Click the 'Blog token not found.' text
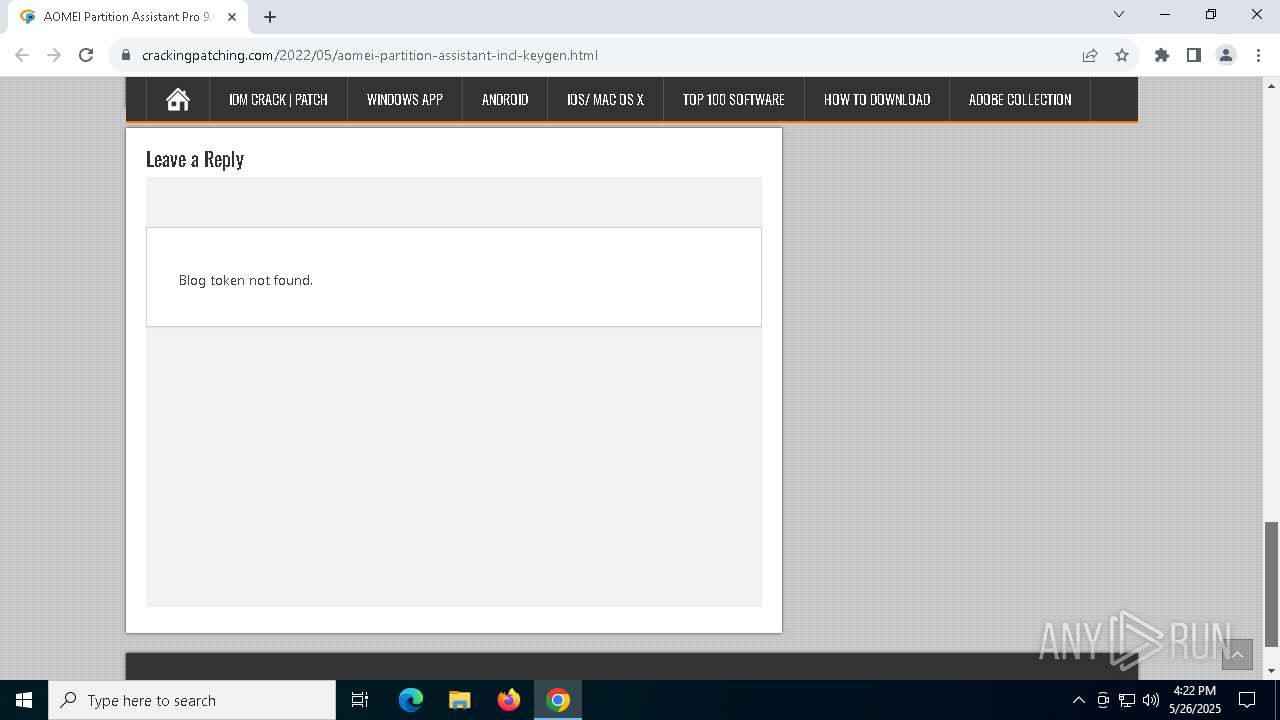 click(246, 280)
